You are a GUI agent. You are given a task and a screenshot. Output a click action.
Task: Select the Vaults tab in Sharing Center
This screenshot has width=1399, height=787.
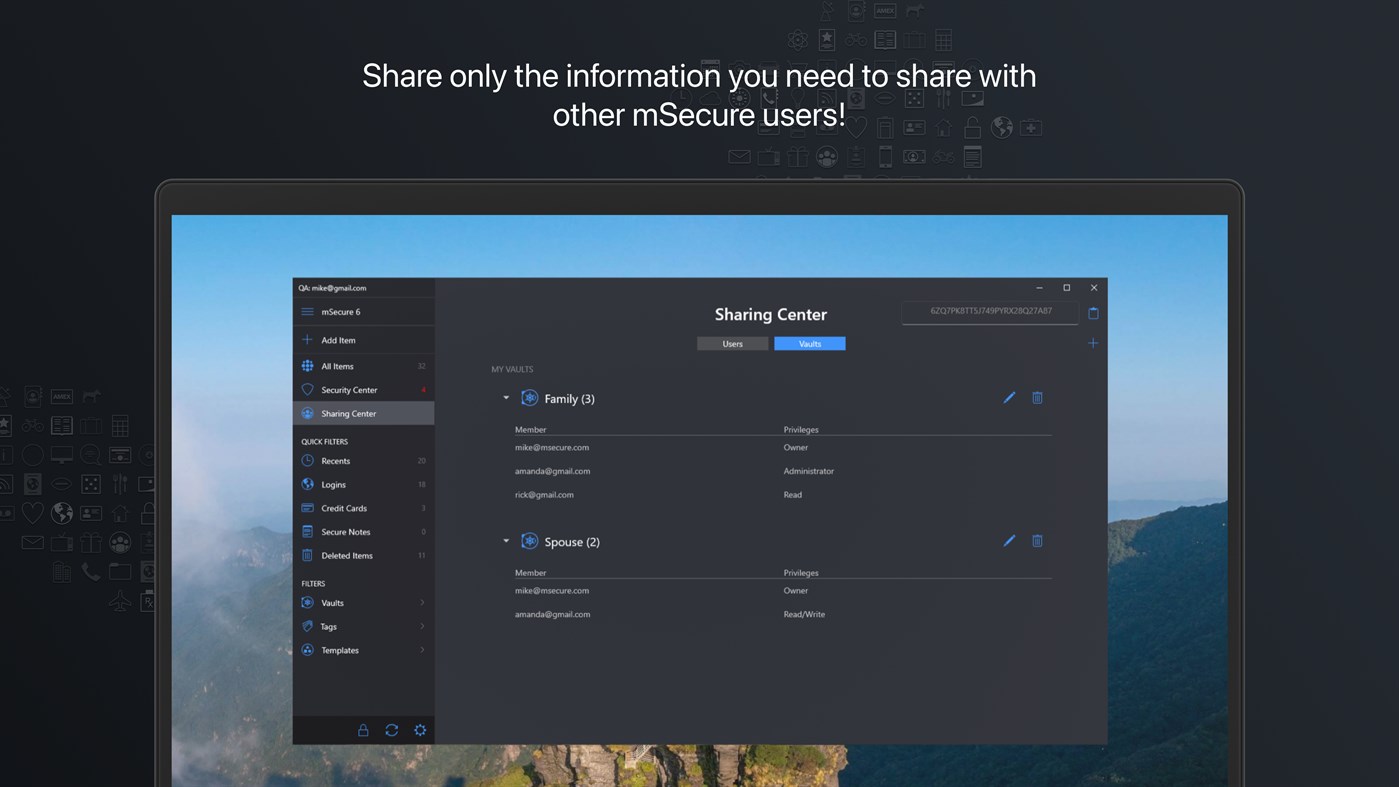[810, 344]
